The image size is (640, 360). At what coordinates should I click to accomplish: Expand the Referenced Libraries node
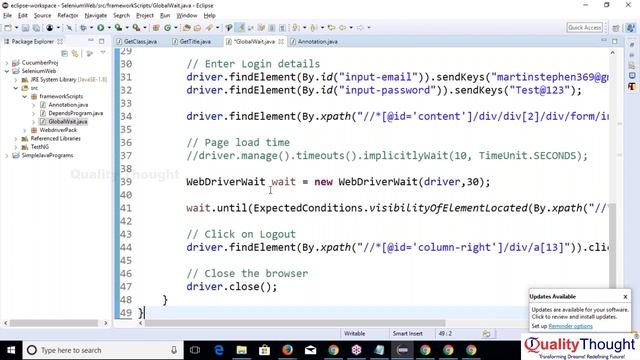tap(16, 139)
